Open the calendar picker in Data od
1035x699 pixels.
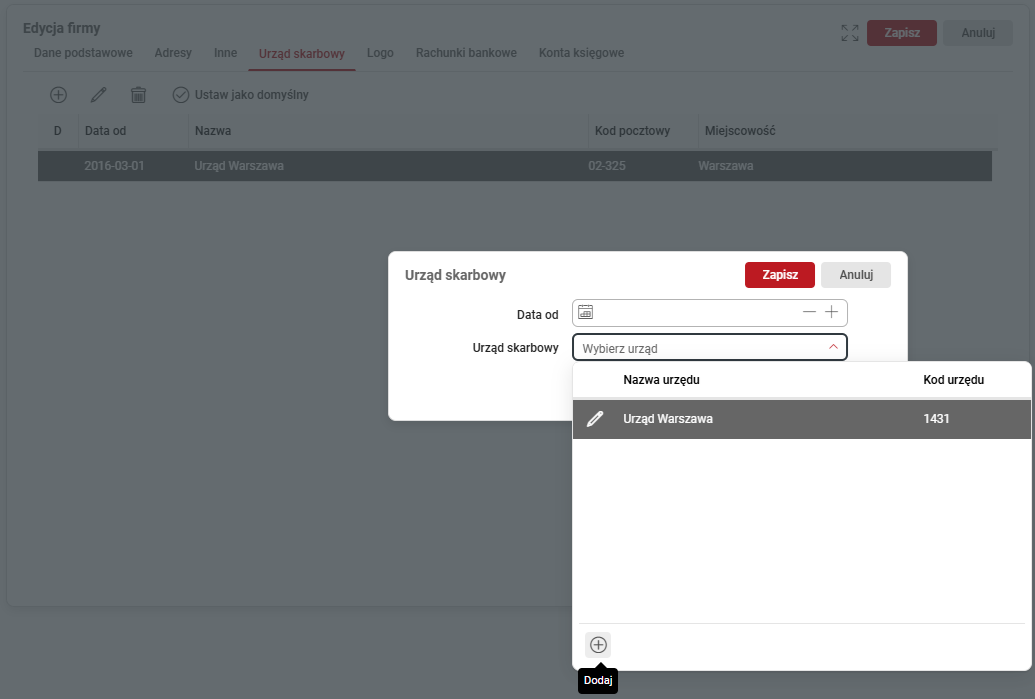[586, 312]
